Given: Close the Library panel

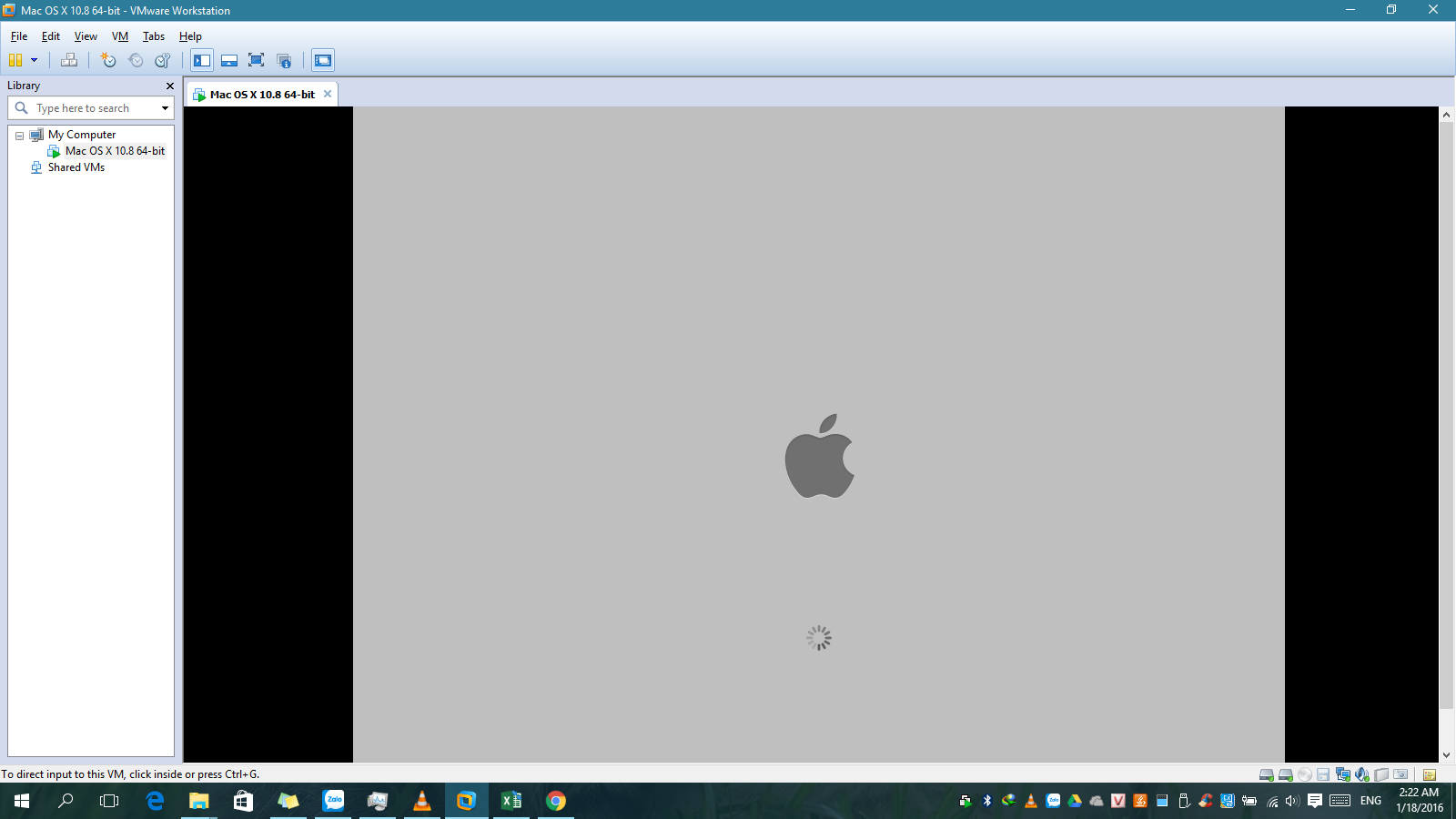Looking at the screenshot, I should pos(169,86).
